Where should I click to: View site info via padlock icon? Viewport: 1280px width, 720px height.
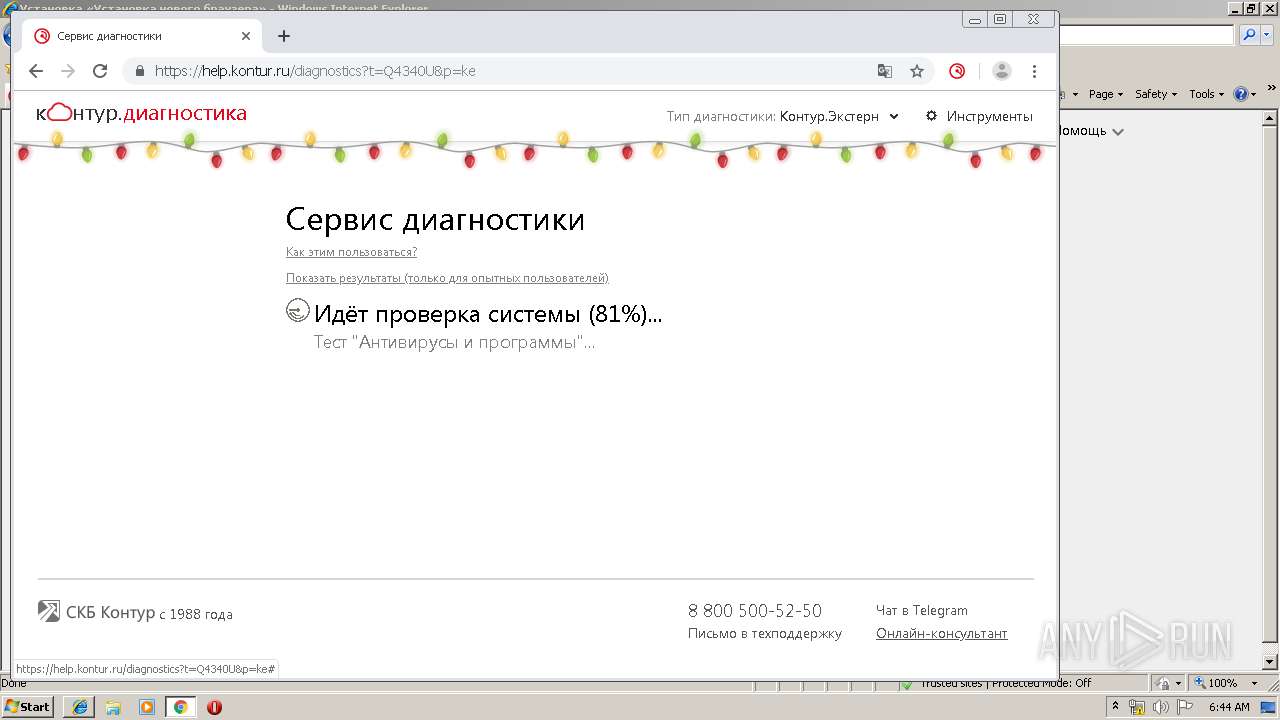tap(140, 71)
